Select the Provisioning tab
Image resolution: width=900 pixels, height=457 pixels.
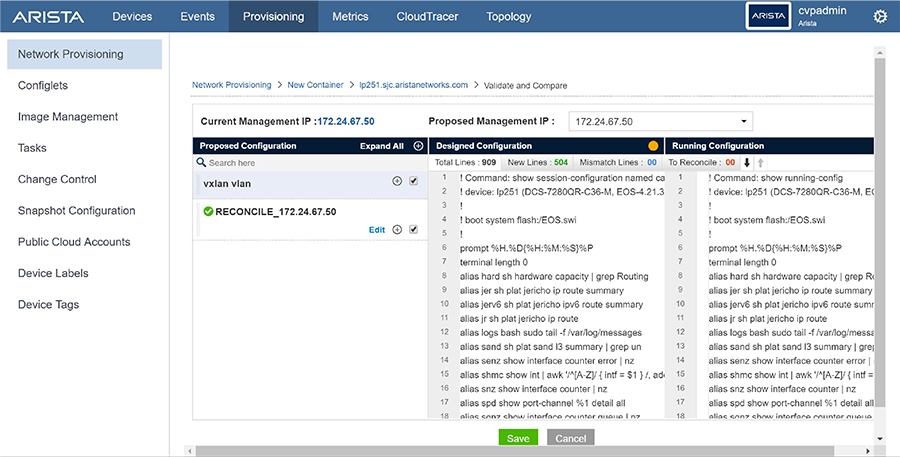pyautogui.click(x=273, y=17)
